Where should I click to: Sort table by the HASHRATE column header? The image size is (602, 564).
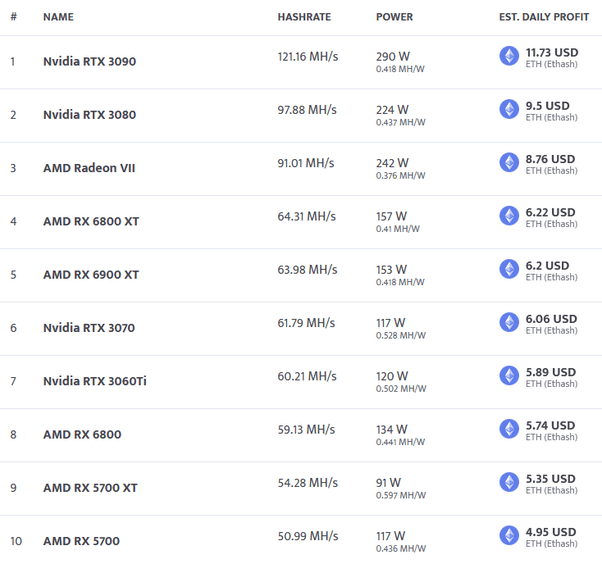[x=304, y=17]
